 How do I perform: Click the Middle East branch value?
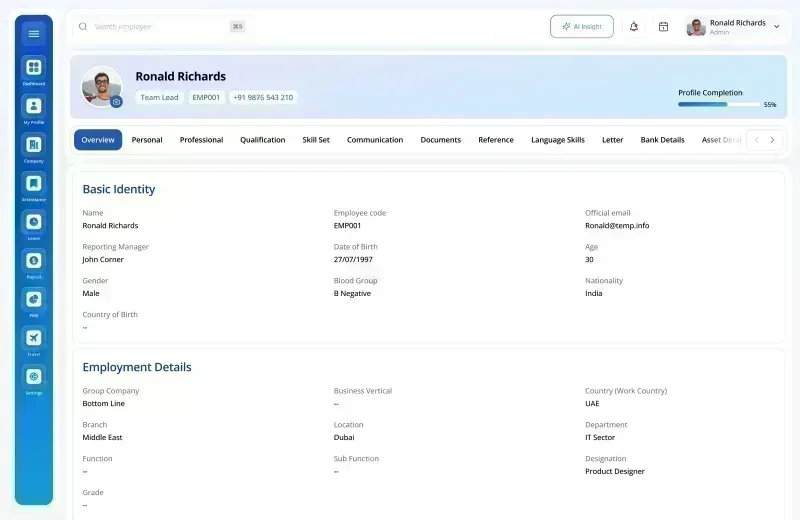102,437
